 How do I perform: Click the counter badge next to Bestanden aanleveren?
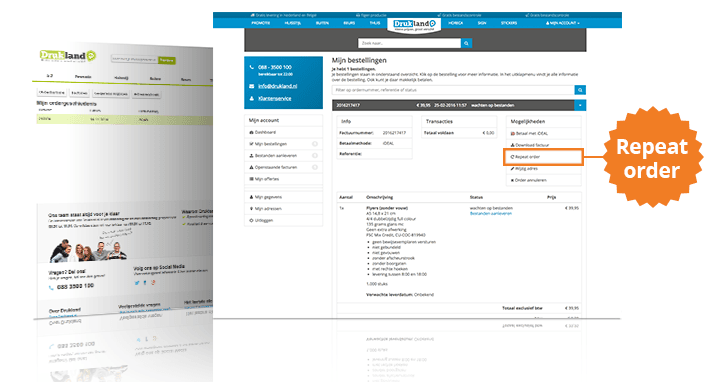[315, 156]
